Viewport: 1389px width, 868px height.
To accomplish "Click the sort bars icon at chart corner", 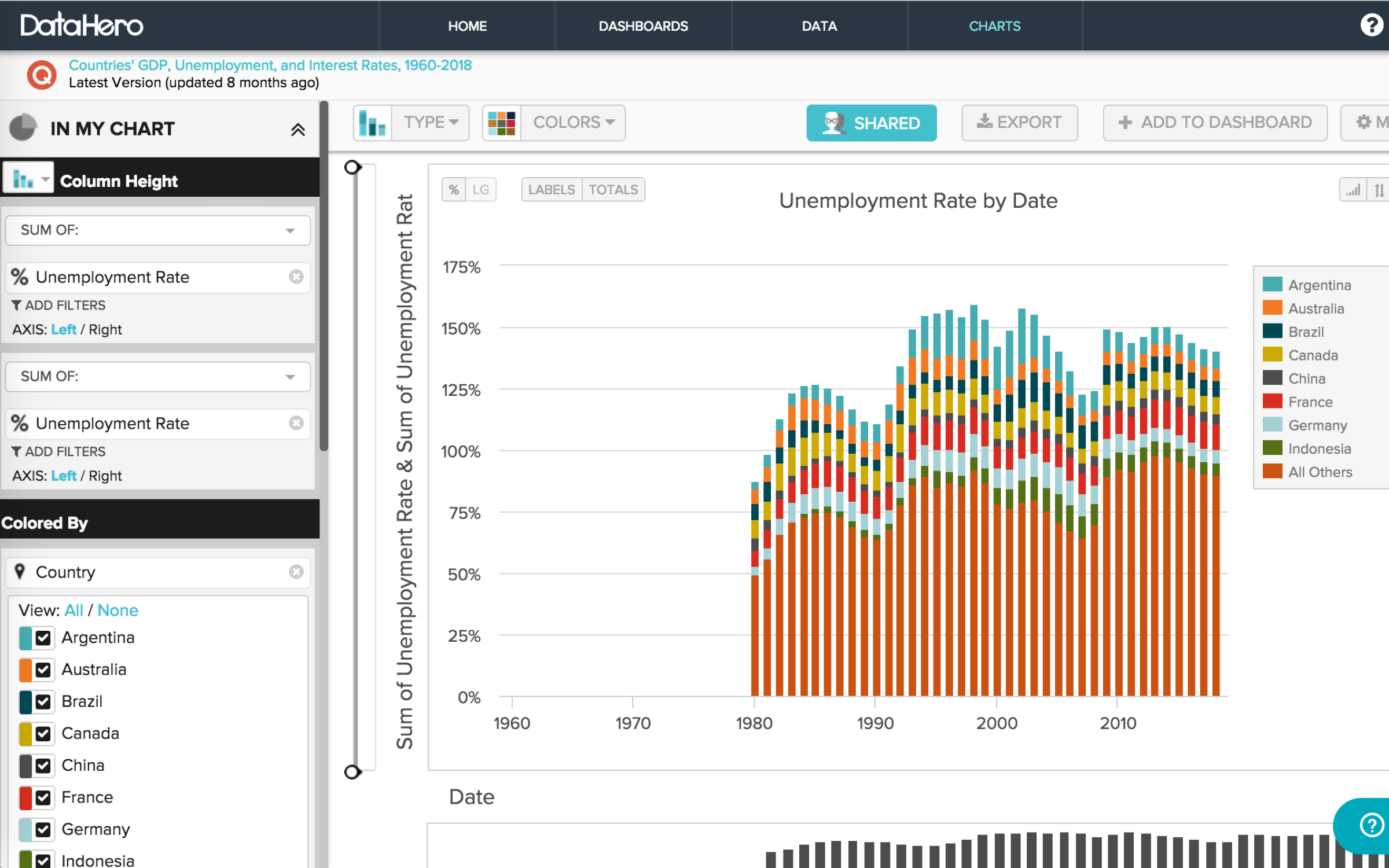I will pyautogui.click(x=1353, y=190).
